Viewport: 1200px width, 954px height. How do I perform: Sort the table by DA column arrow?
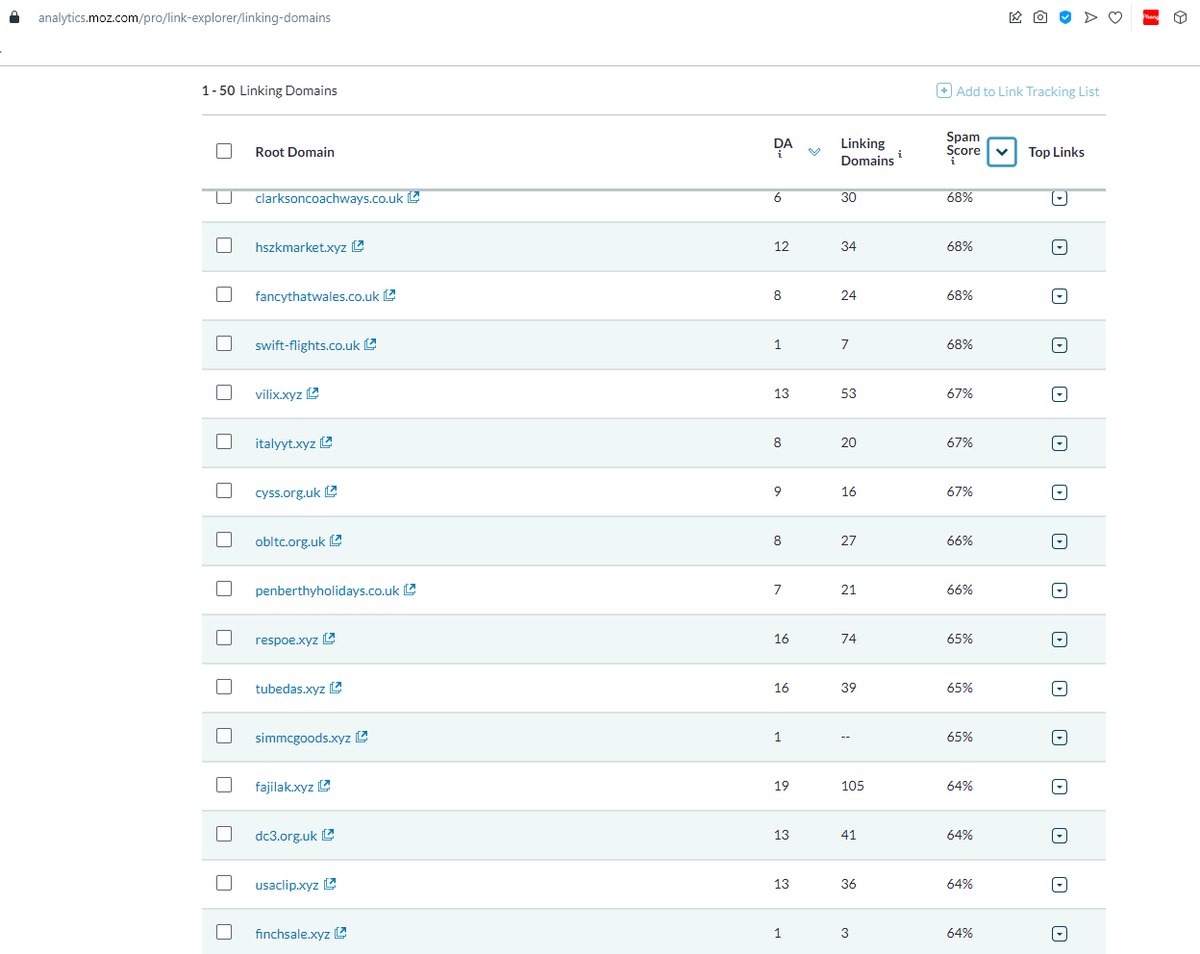813,152
